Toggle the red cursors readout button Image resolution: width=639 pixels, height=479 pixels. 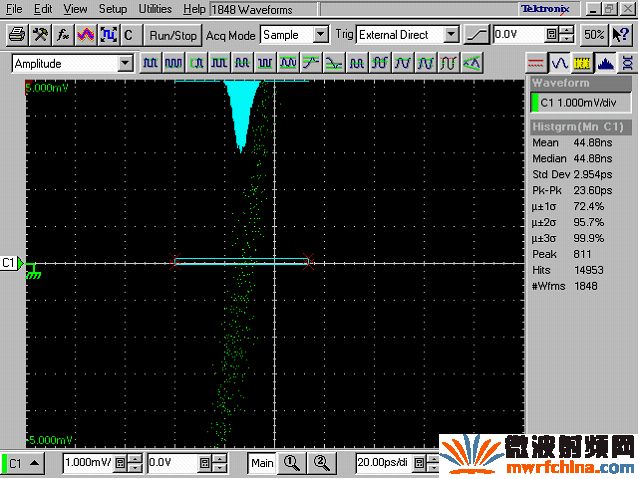535,63
